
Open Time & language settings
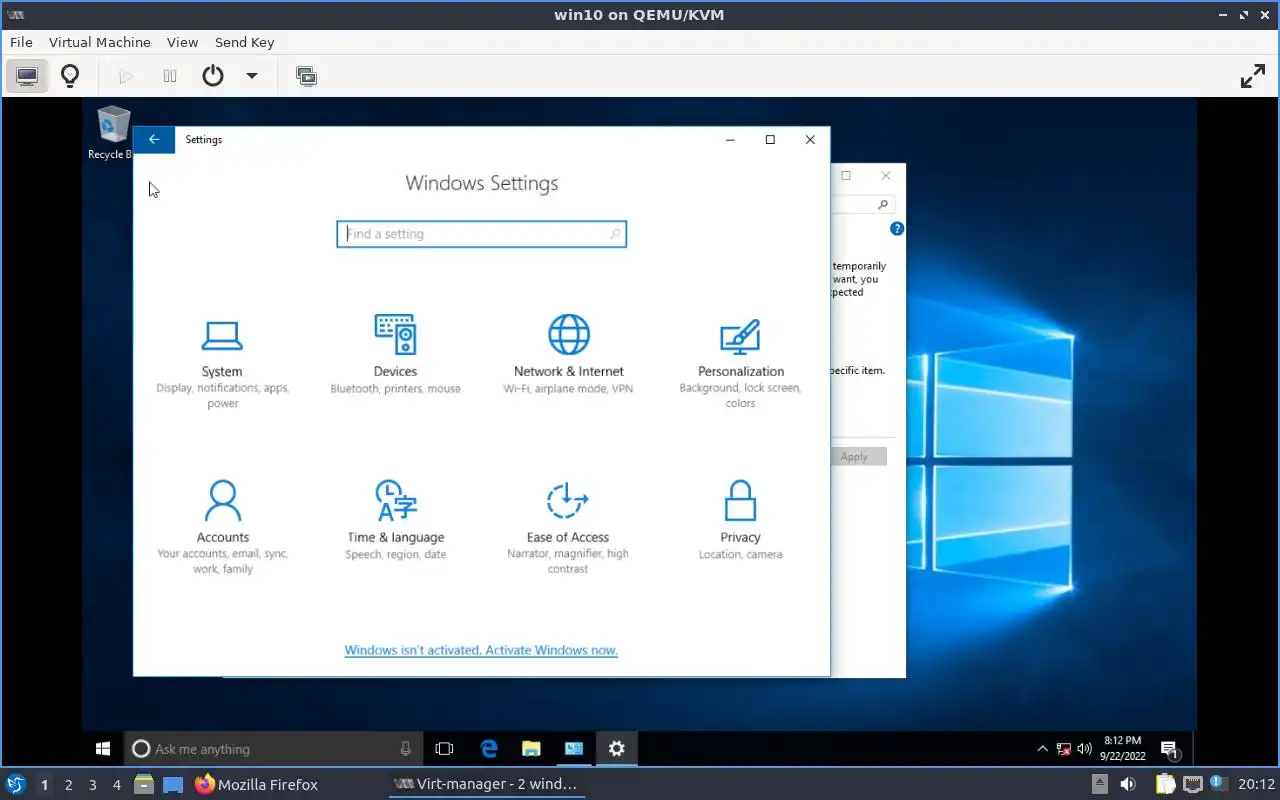click(x=395, y=521)
